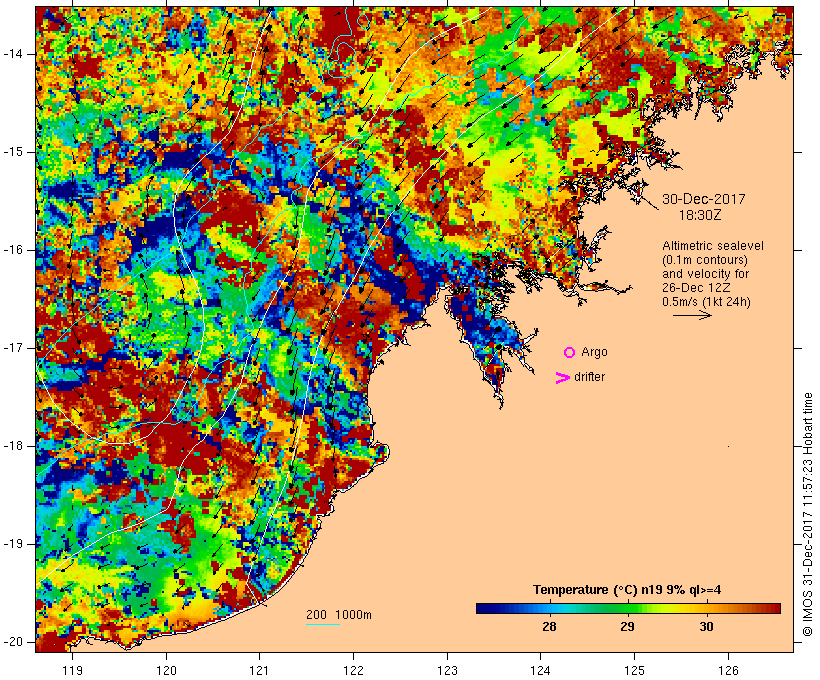820x680 pixels.
Task: Click the '30-Dec-2017' date text
Action: [x=703, y=199]
